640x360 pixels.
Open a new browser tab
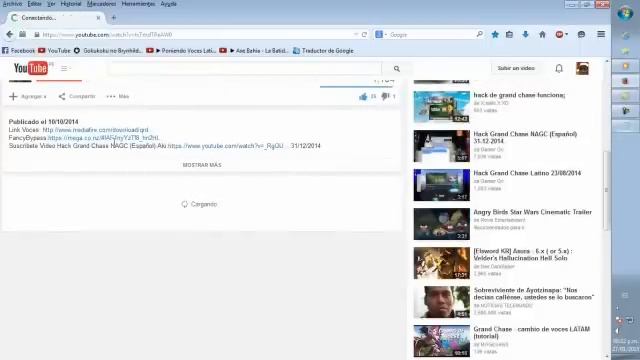click(113, 18)
